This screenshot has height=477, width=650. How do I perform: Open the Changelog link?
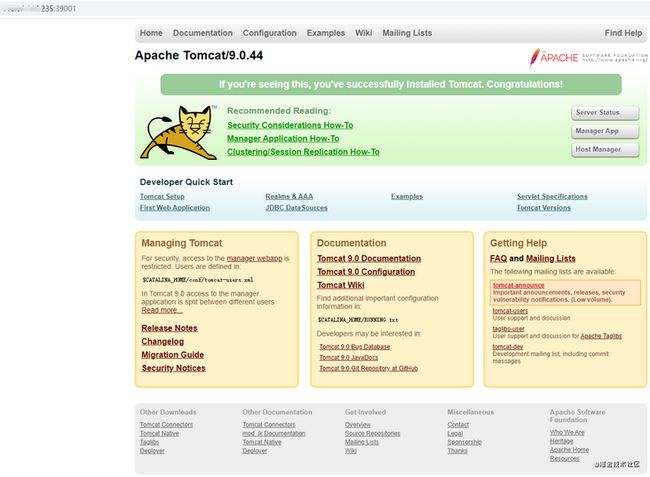tap(162, 341)
